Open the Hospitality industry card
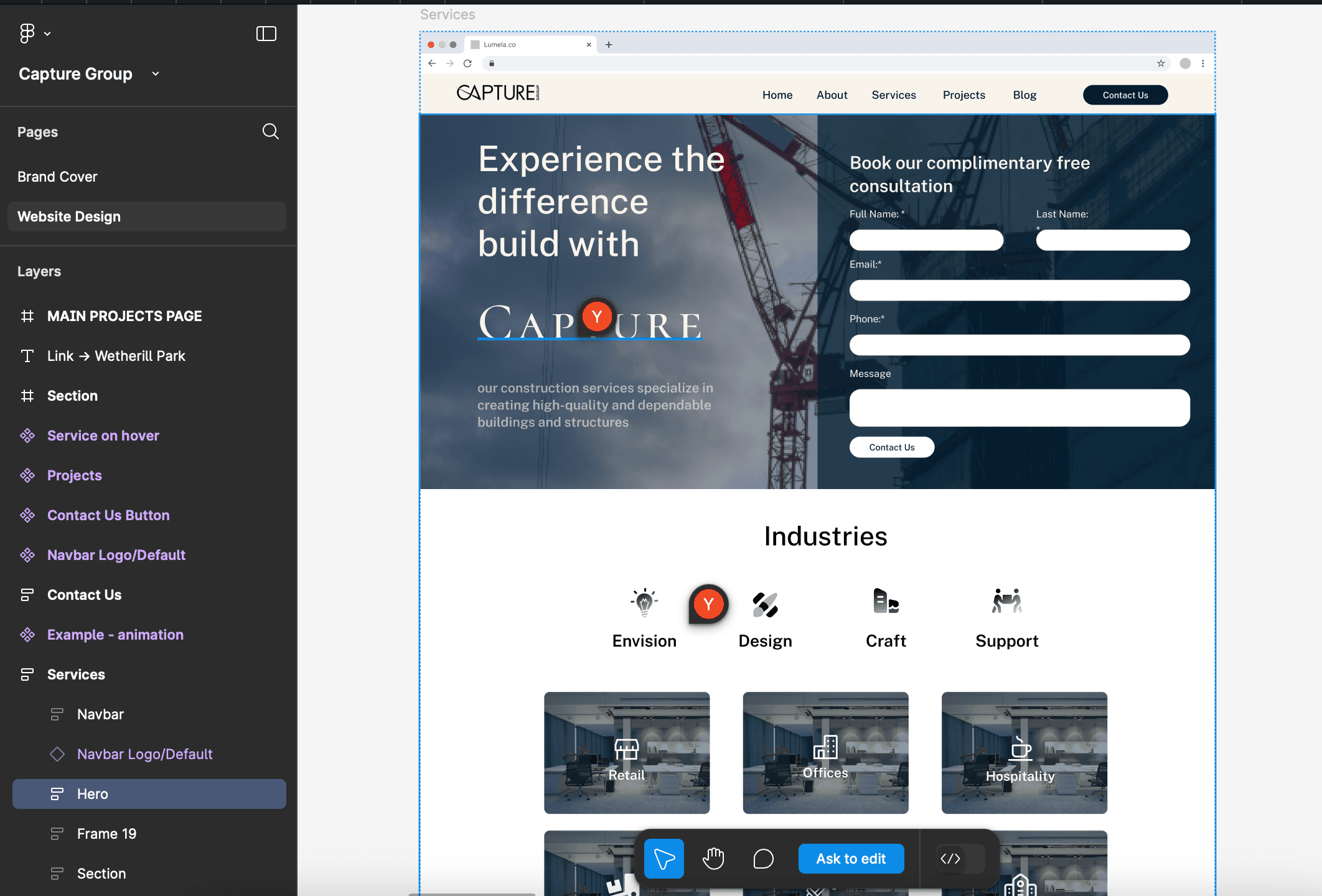The image size is (1322, 896). pos(1024,753)
